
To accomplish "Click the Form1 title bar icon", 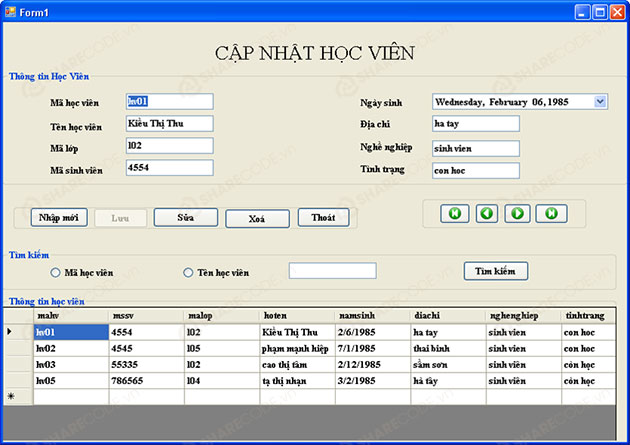I will [10, 11].
